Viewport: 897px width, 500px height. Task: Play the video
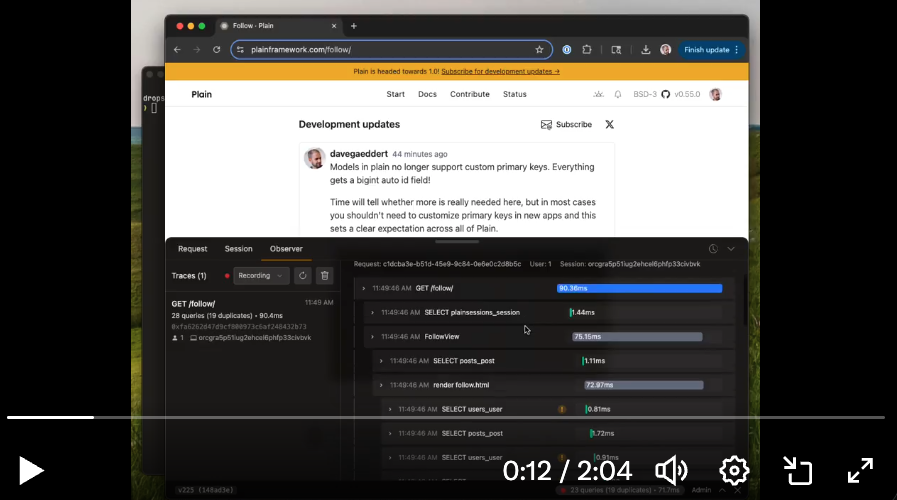tap(30, 471)
